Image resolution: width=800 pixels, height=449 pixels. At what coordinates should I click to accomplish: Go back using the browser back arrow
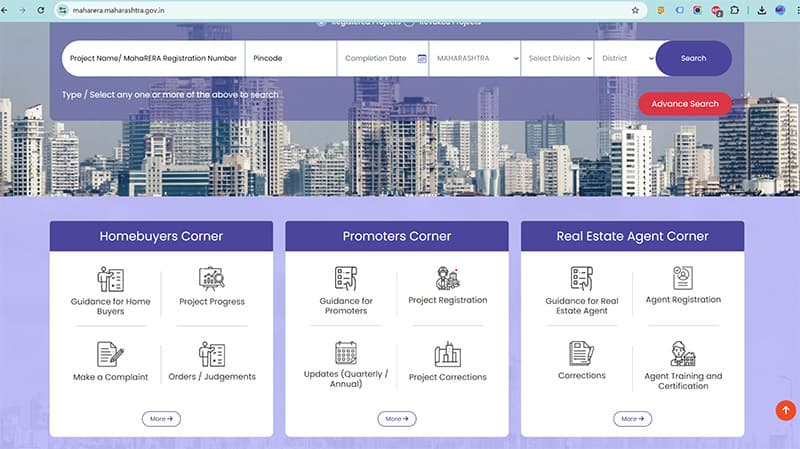click(x=5, y=10)
